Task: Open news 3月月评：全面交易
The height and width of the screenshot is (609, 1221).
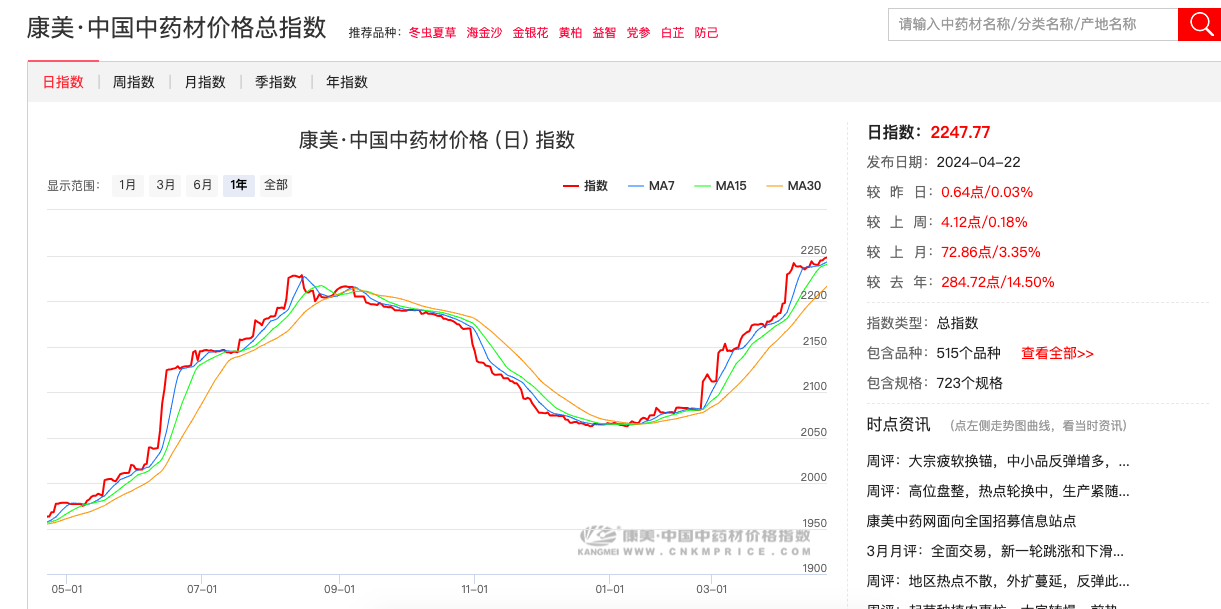Action: click(x=995, y=551)
